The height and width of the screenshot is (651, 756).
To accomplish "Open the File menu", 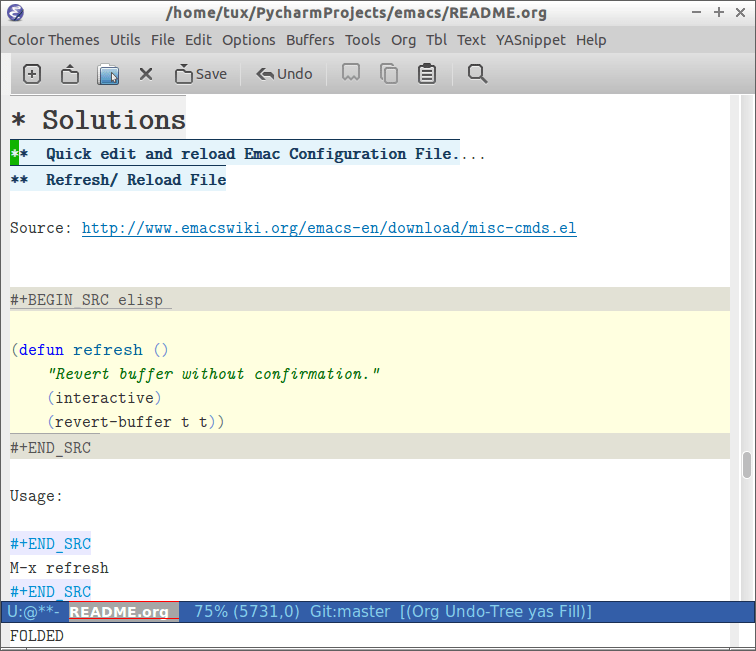I will click(162, 40).
